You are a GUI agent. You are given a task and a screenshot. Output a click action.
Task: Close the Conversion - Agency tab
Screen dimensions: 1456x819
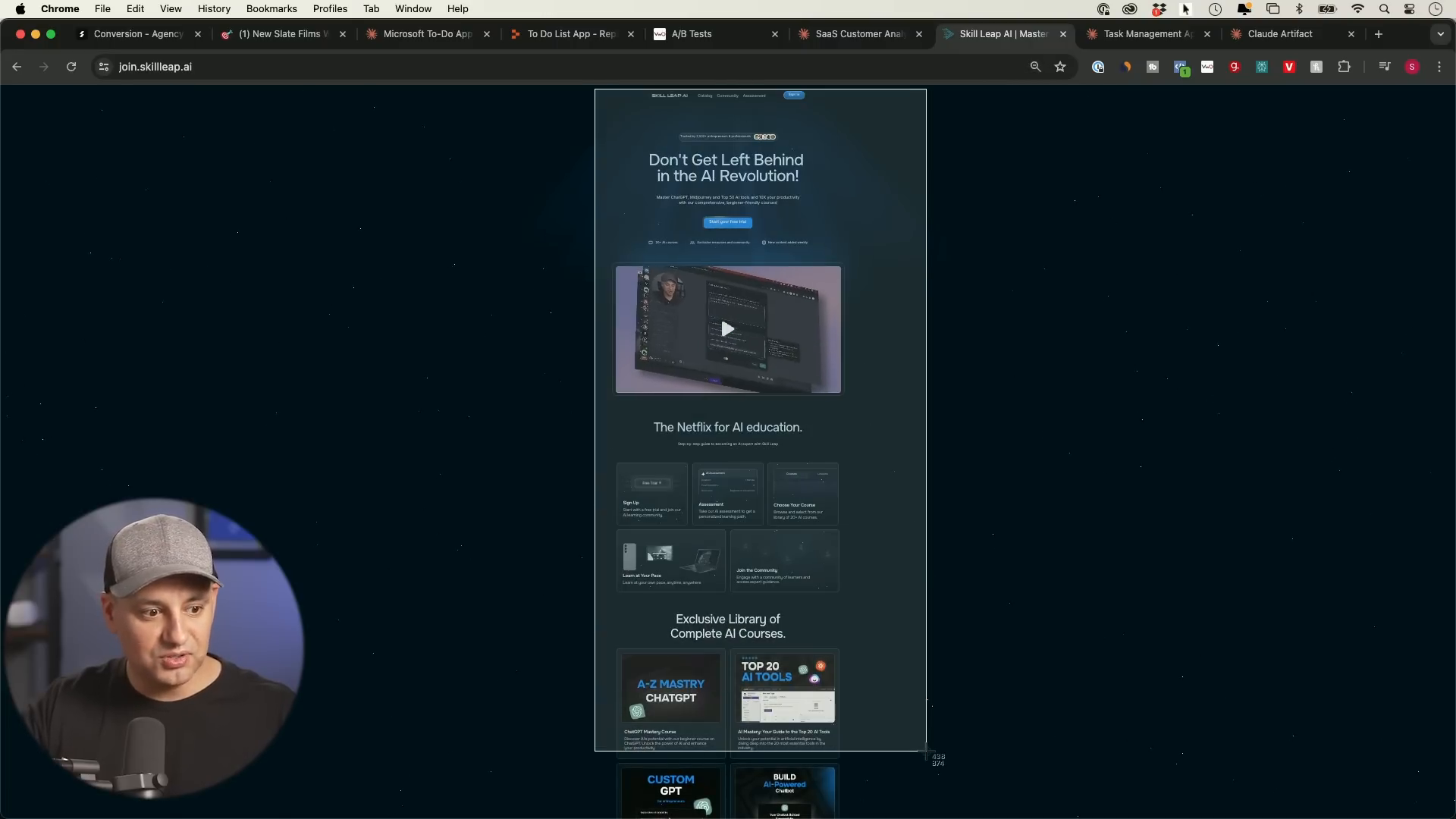[198, 34]
